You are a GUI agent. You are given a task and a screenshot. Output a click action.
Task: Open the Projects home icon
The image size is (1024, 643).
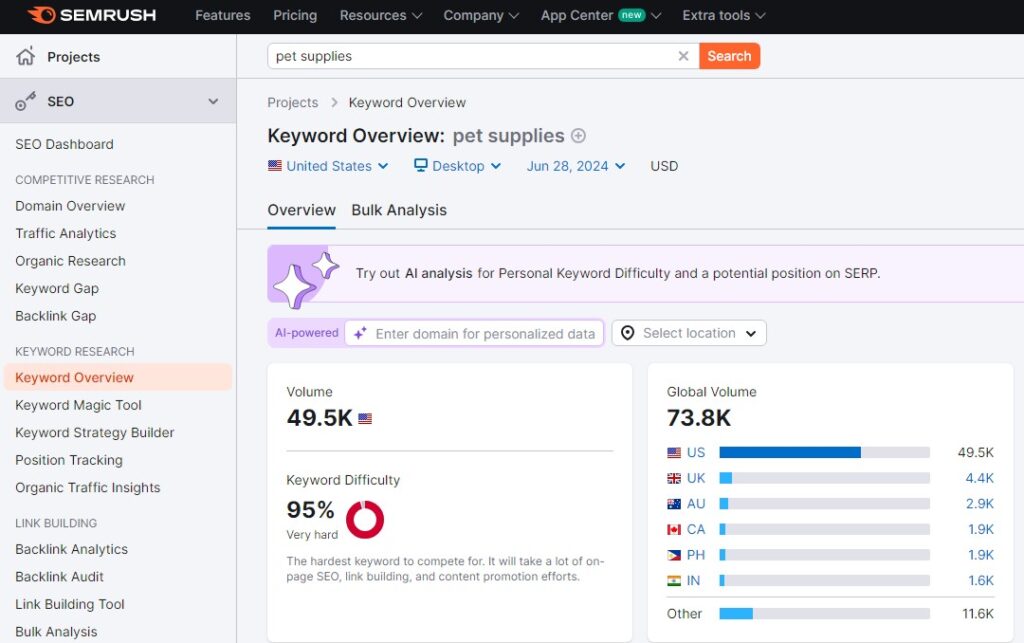pos(25,57)
